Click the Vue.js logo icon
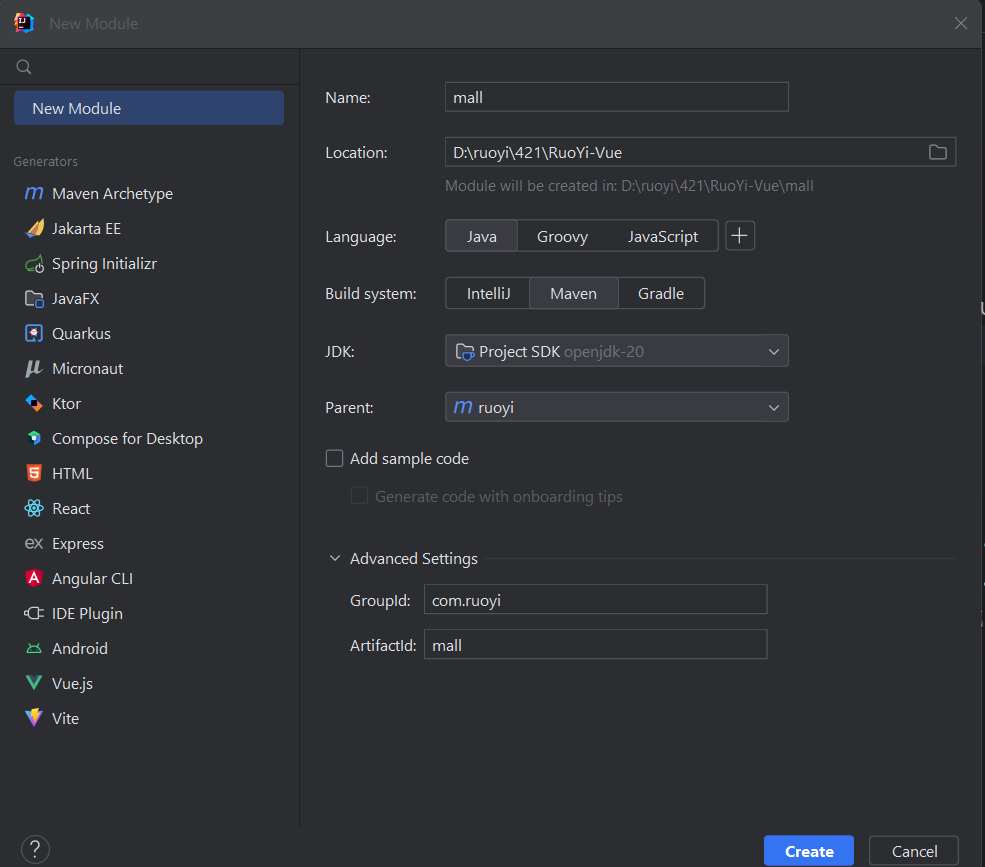This screenshot has width=985, height=867. click(x=34, y=683)
